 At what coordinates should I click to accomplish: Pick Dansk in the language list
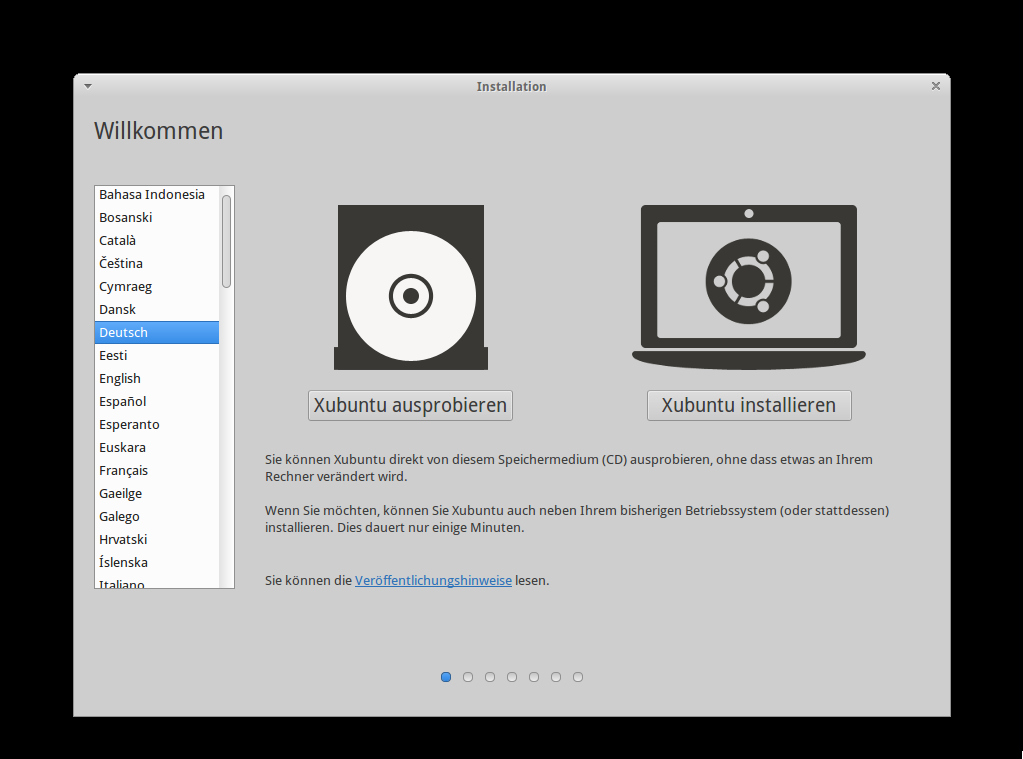157,309
